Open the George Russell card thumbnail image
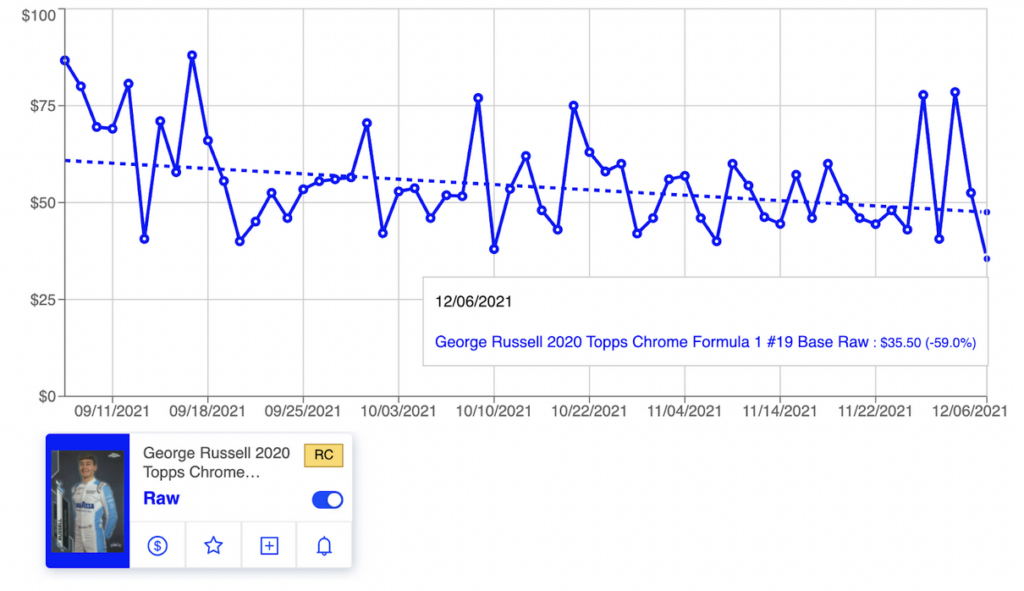Screen dimensions: 1024x591 [x=88, y=501]
